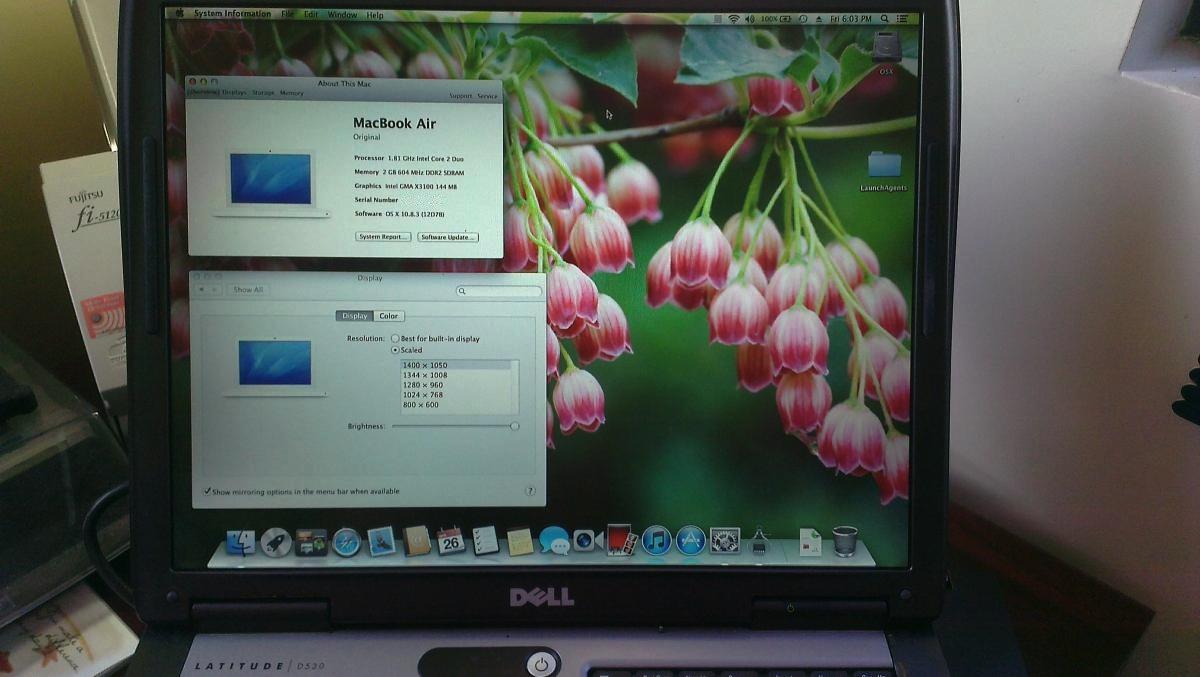Open Spotlight search magnifier icon
This screenshot has width=1200, height=677.
click(884, 19)
